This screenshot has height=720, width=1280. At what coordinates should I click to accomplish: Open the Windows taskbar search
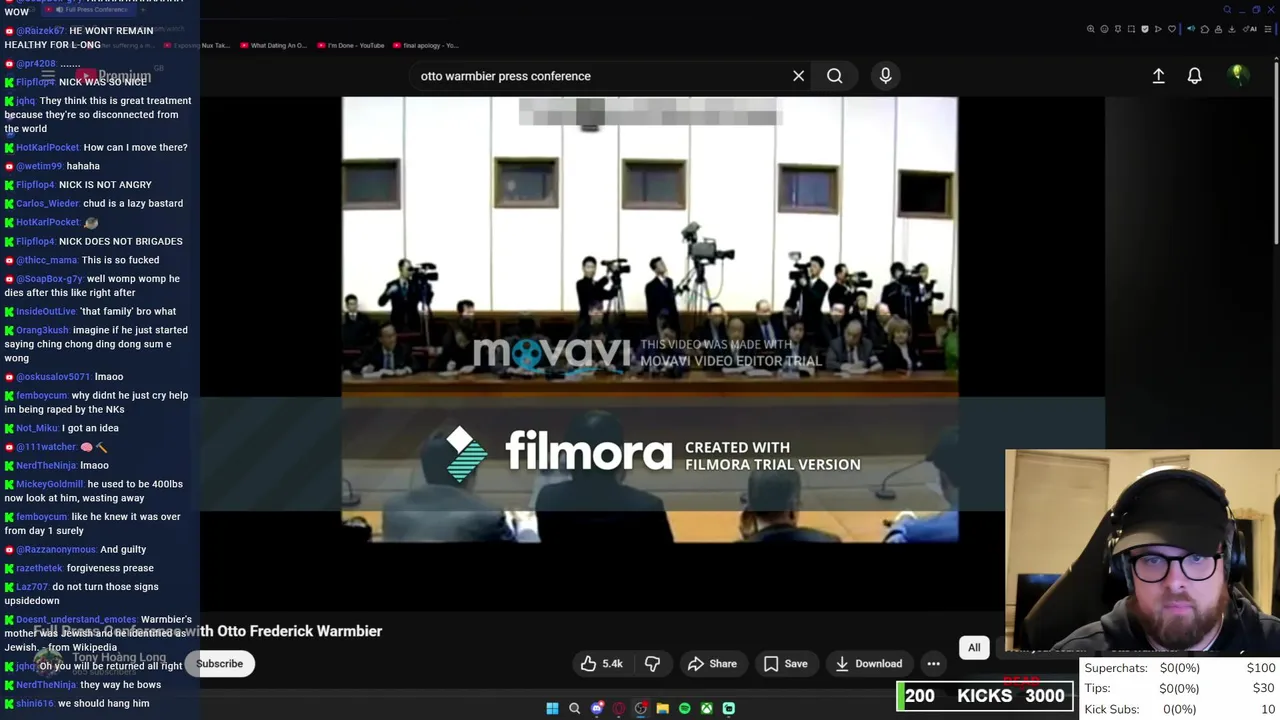tap(574, 708)
